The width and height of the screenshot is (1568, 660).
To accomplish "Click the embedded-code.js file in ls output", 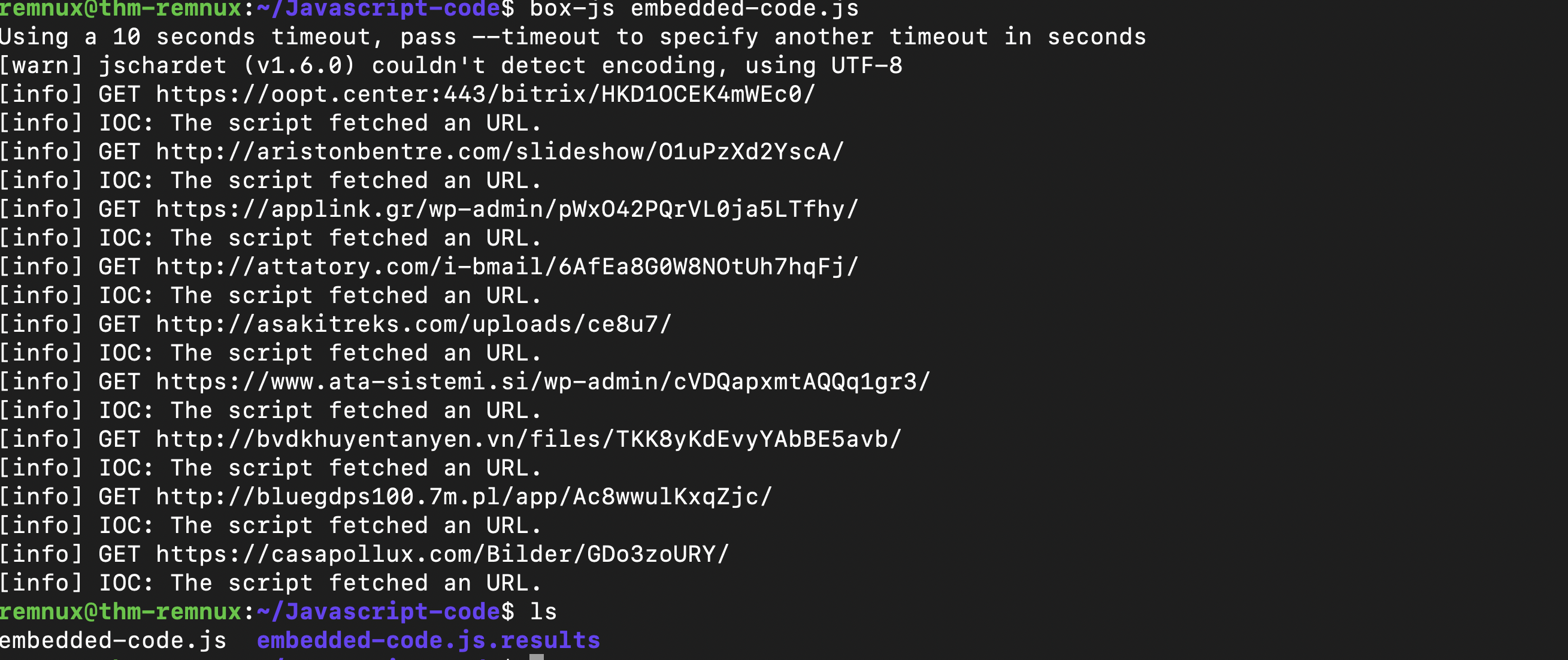I will 113,640.
